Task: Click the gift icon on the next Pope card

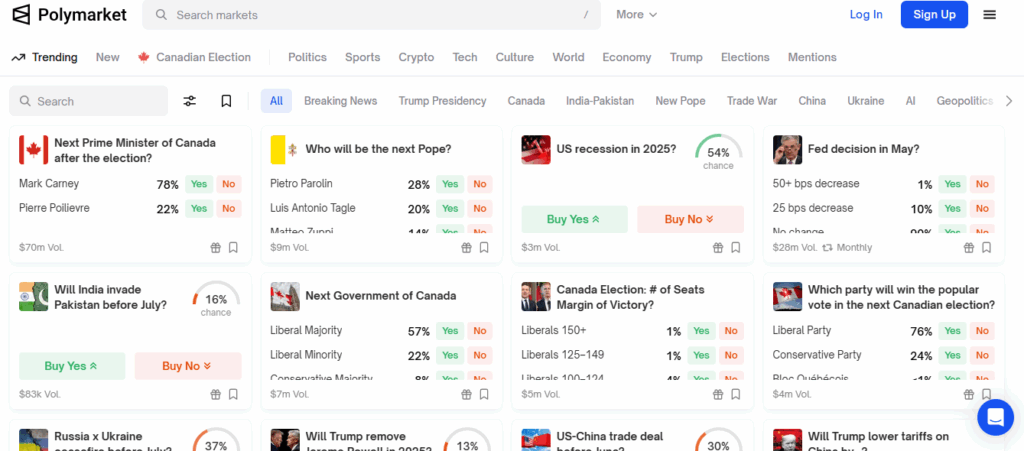Action: (x=466, y=247)
